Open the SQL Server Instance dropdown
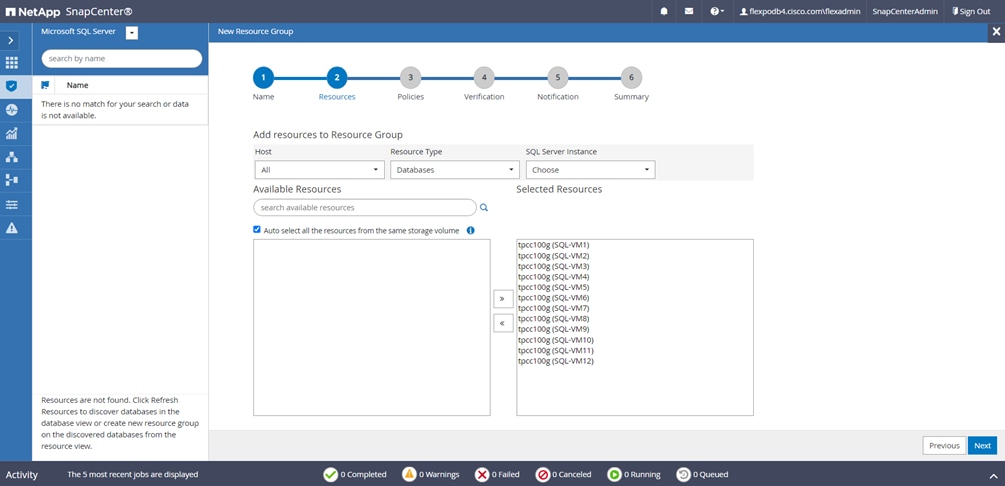Image resolution: width=1005 pixels, height=486 pixels. 590,170
